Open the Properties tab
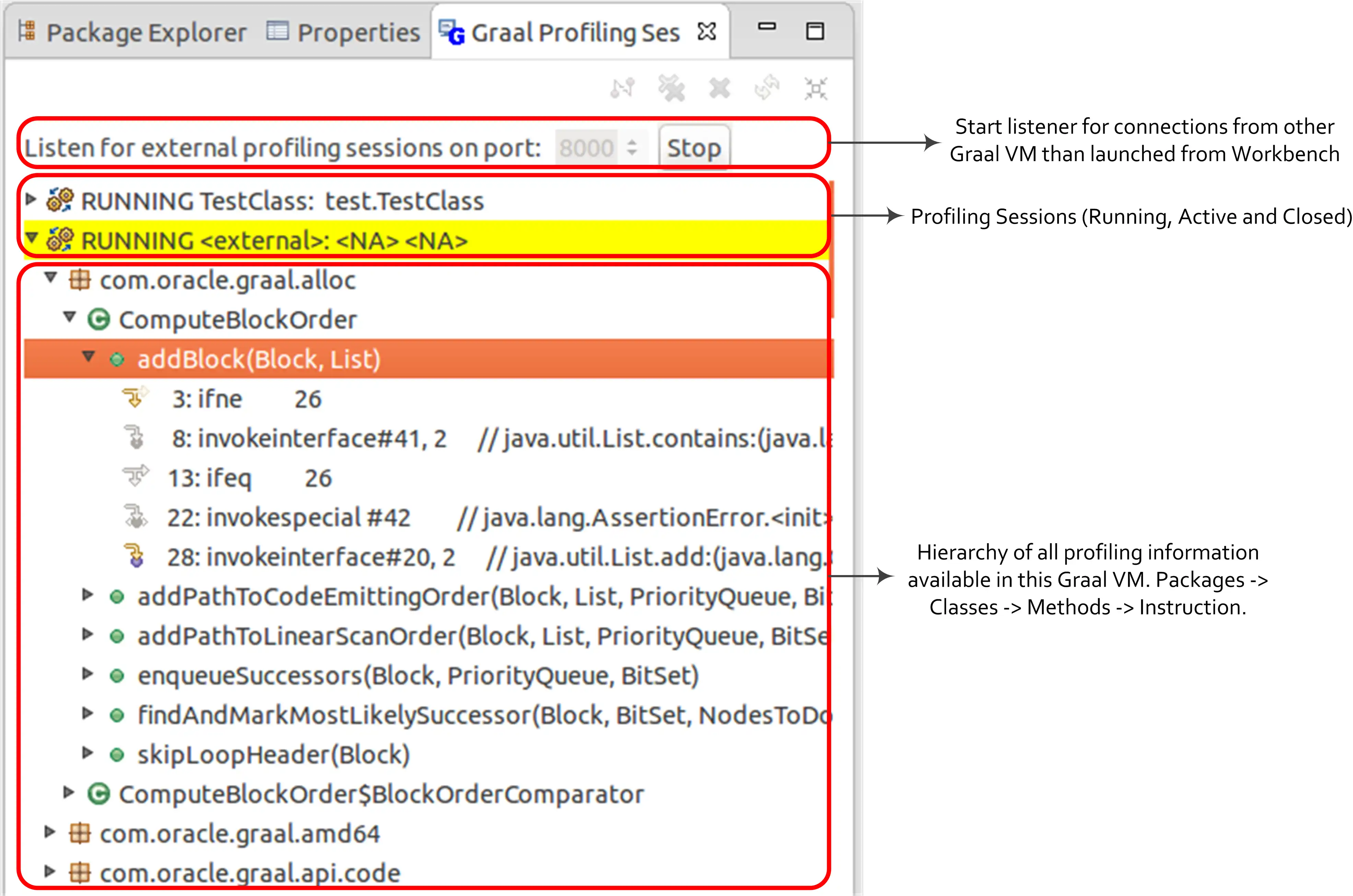 point(343,32)
